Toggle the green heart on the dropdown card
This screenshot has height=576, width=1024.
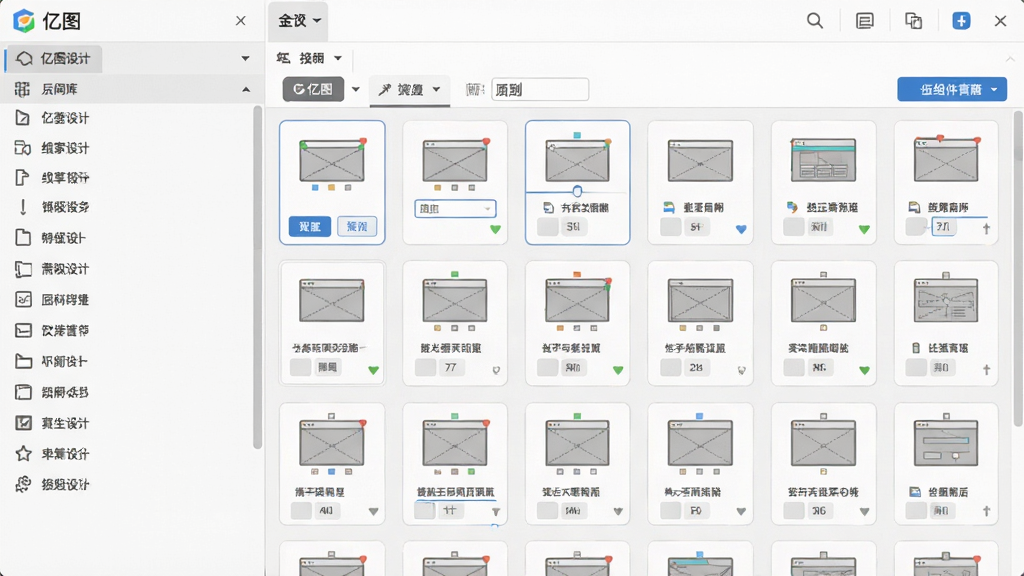[495, 229]
